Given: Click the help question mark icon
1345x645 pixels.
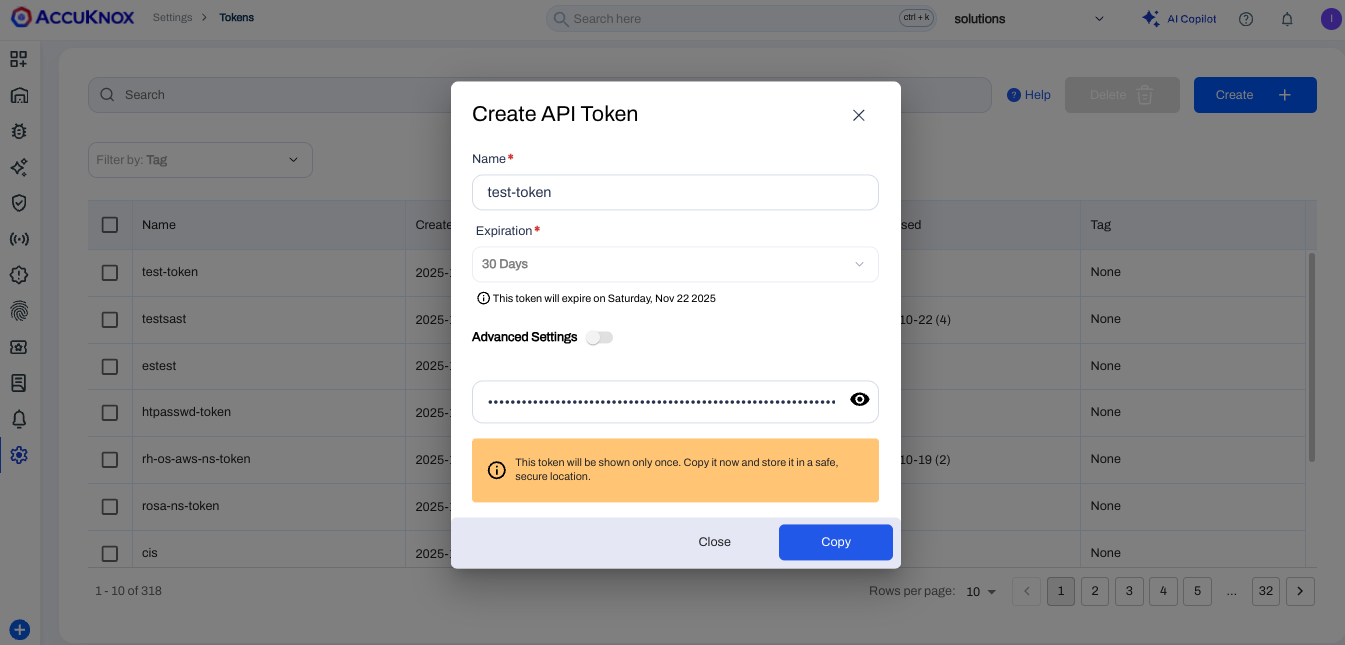Looking at the screenshot, I should coord(1246,19).
